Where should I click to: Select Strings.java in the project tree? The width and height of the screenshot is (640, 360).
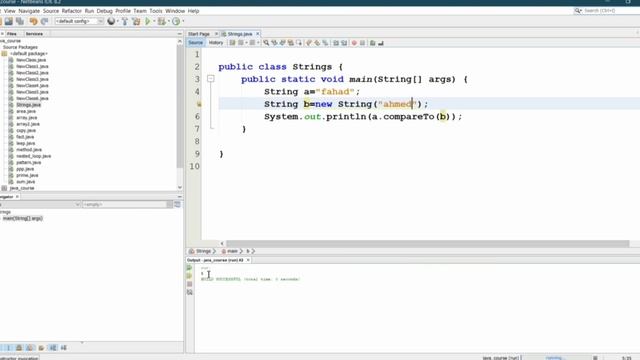pos(28,105)
